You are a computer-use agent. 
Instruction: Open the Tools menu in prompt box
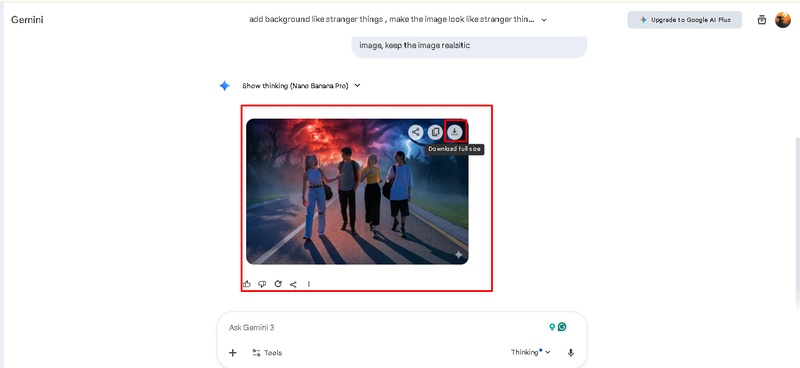[x=267, y=353]
